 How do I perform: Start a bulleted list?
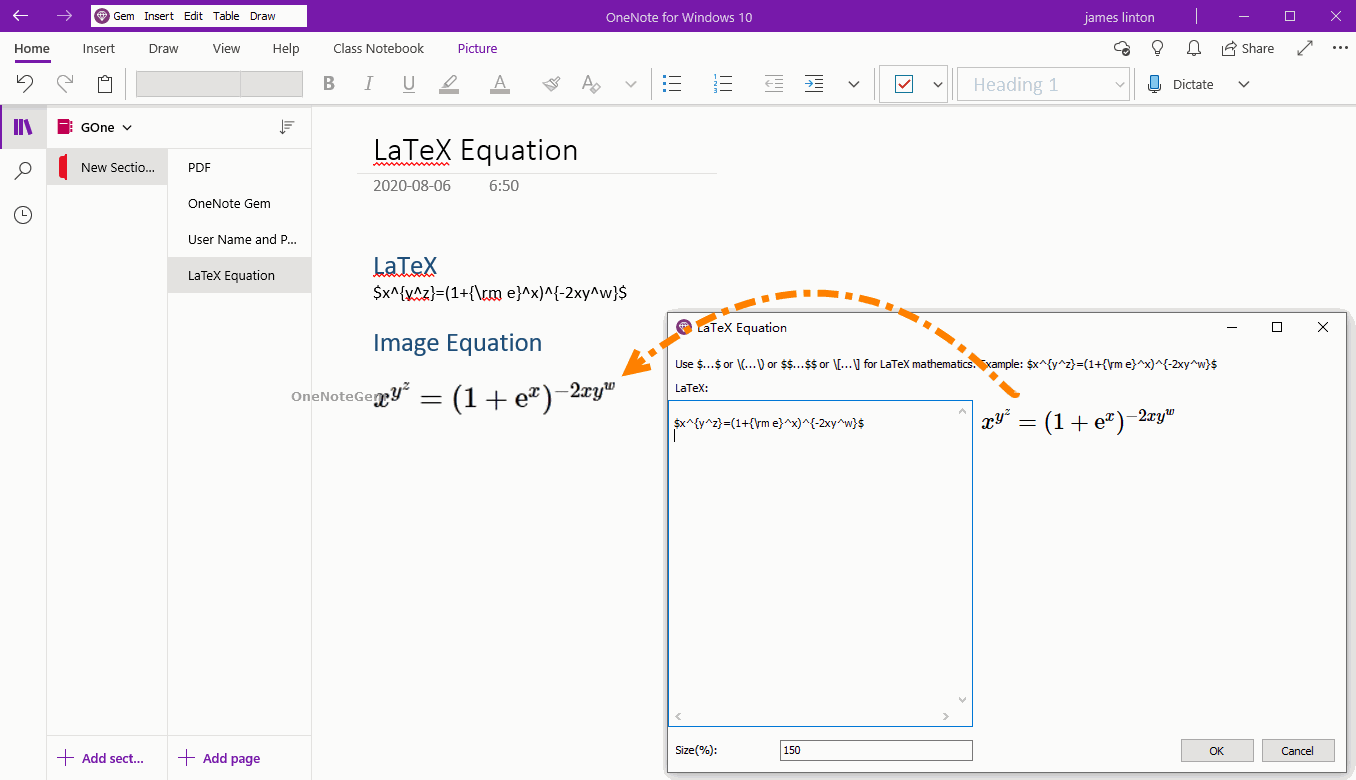[x=672, y=84]
